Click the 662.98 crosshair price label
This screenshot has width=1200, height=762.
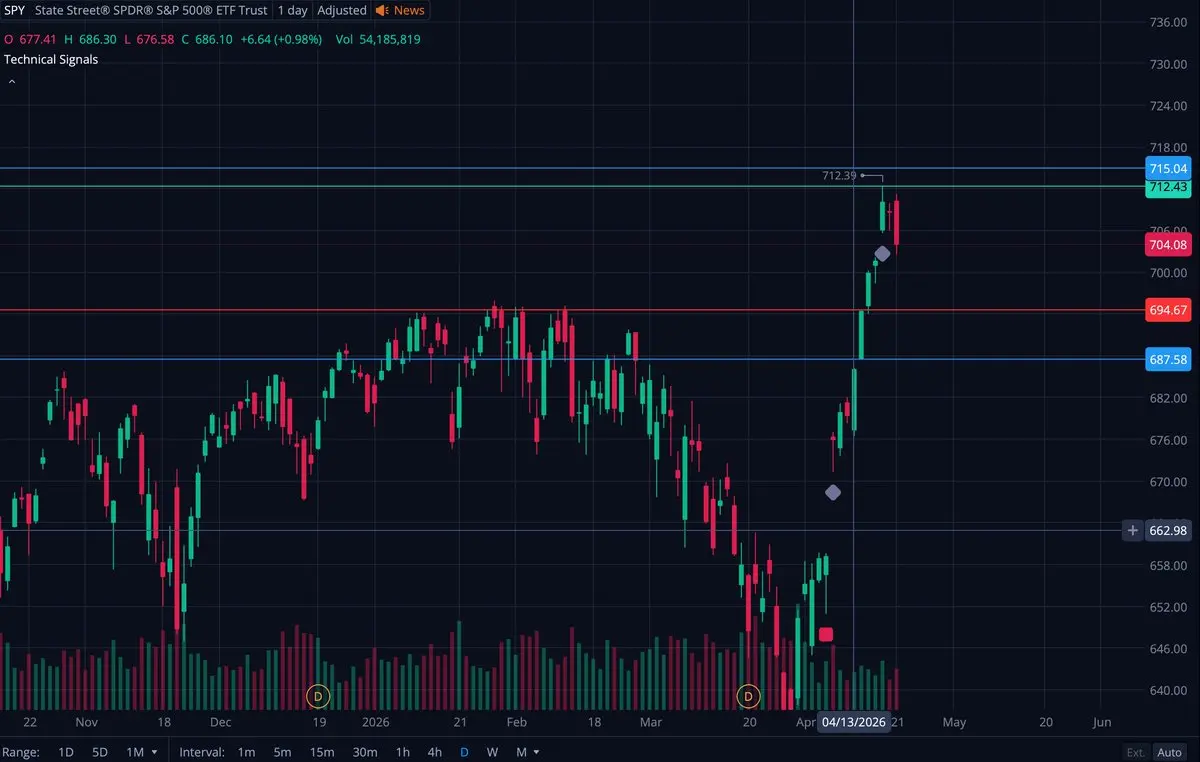(1168, 531)
